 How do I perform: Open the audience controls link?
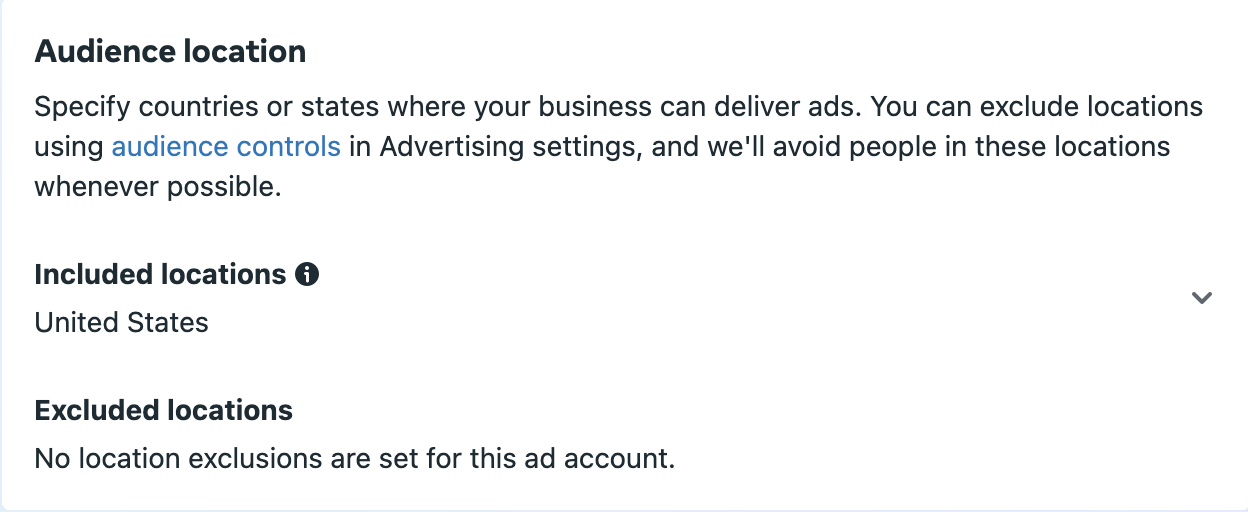(226, 147)
